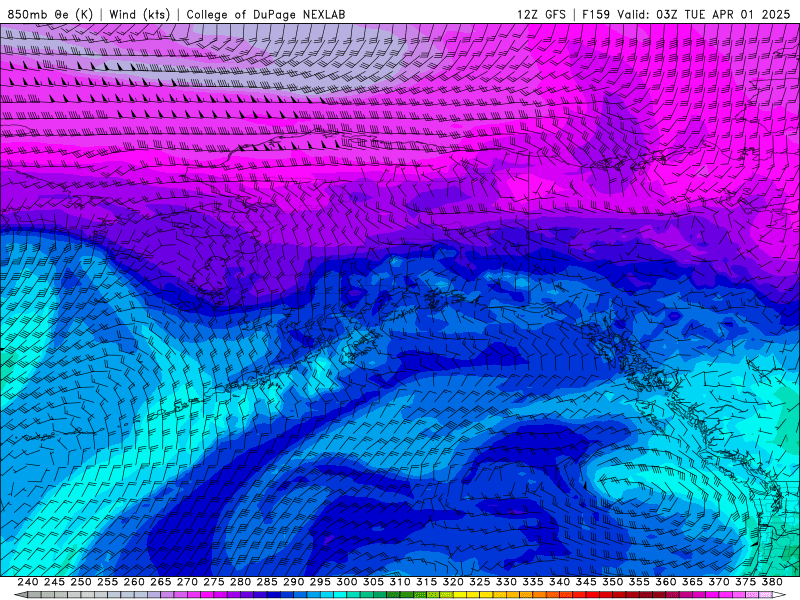The width and height of the screenshot is (800, 600).
Task: Click the 380 value on the color scale
Action: click(772, 582)
